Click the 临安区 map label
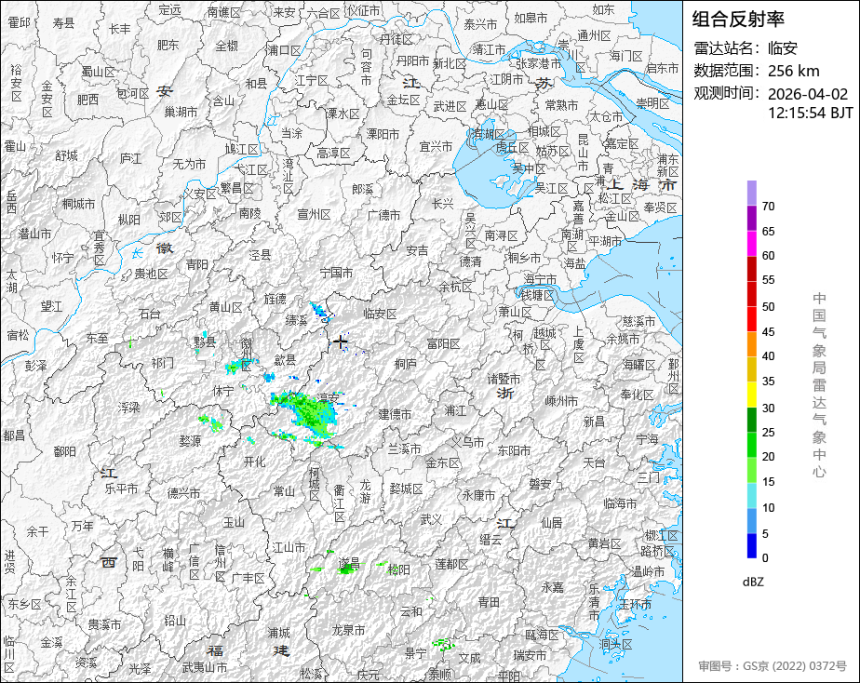This screenshot has height=683, width=860. [x=380, y=314]
